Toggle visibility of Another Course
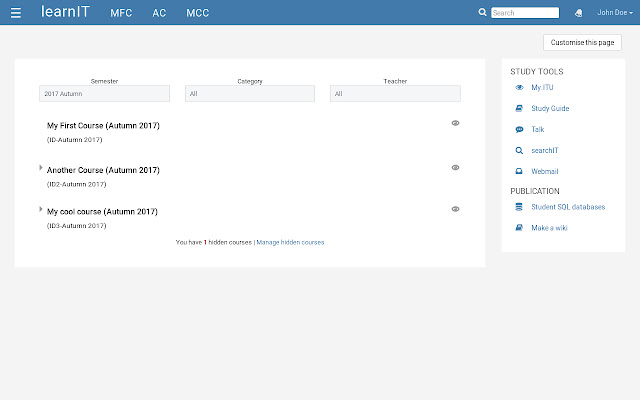Screen dimensions: 640x400 click(455, 167)
